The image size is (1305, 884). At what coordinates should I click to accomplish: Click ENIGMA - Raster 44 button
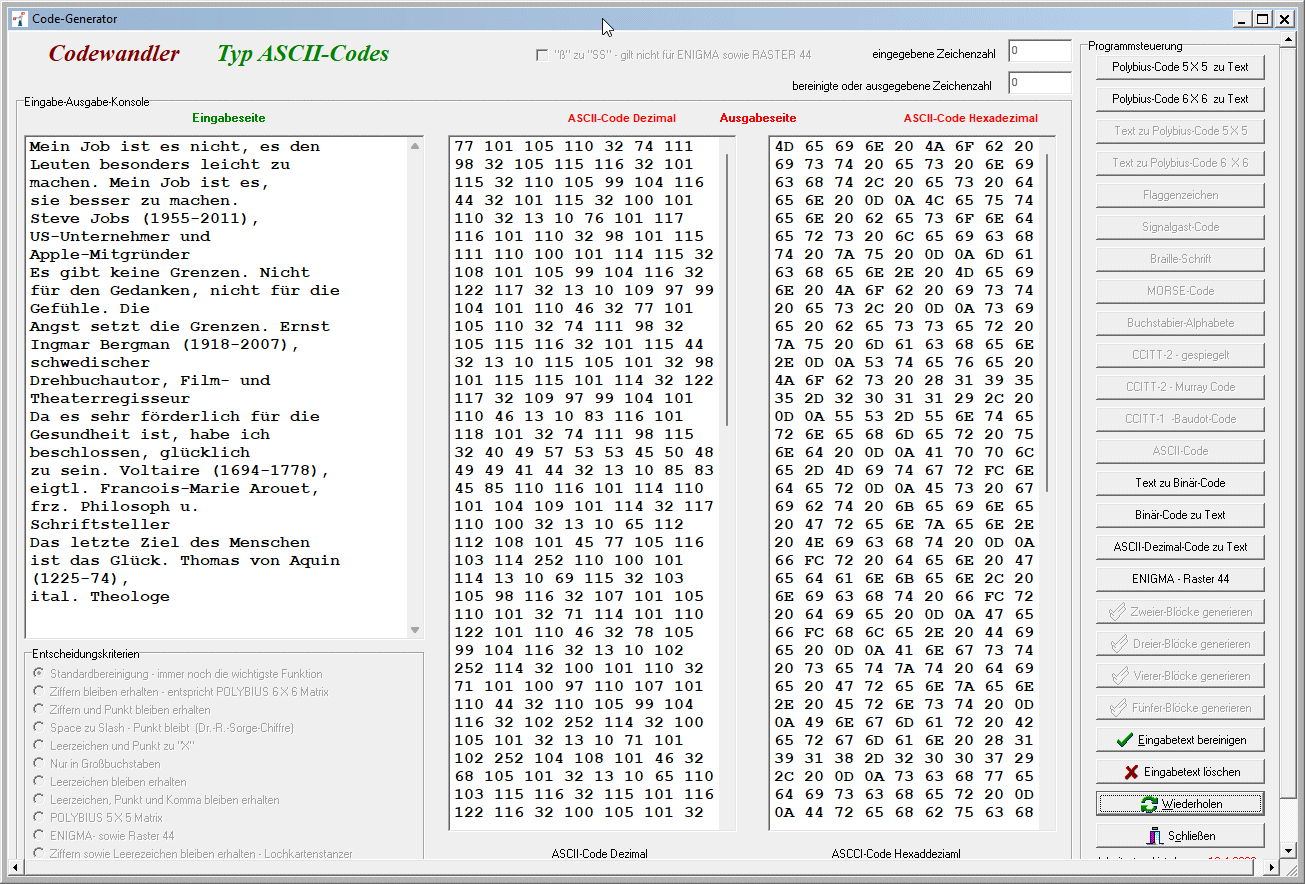pyautogui.click(x=1180, y=579)
